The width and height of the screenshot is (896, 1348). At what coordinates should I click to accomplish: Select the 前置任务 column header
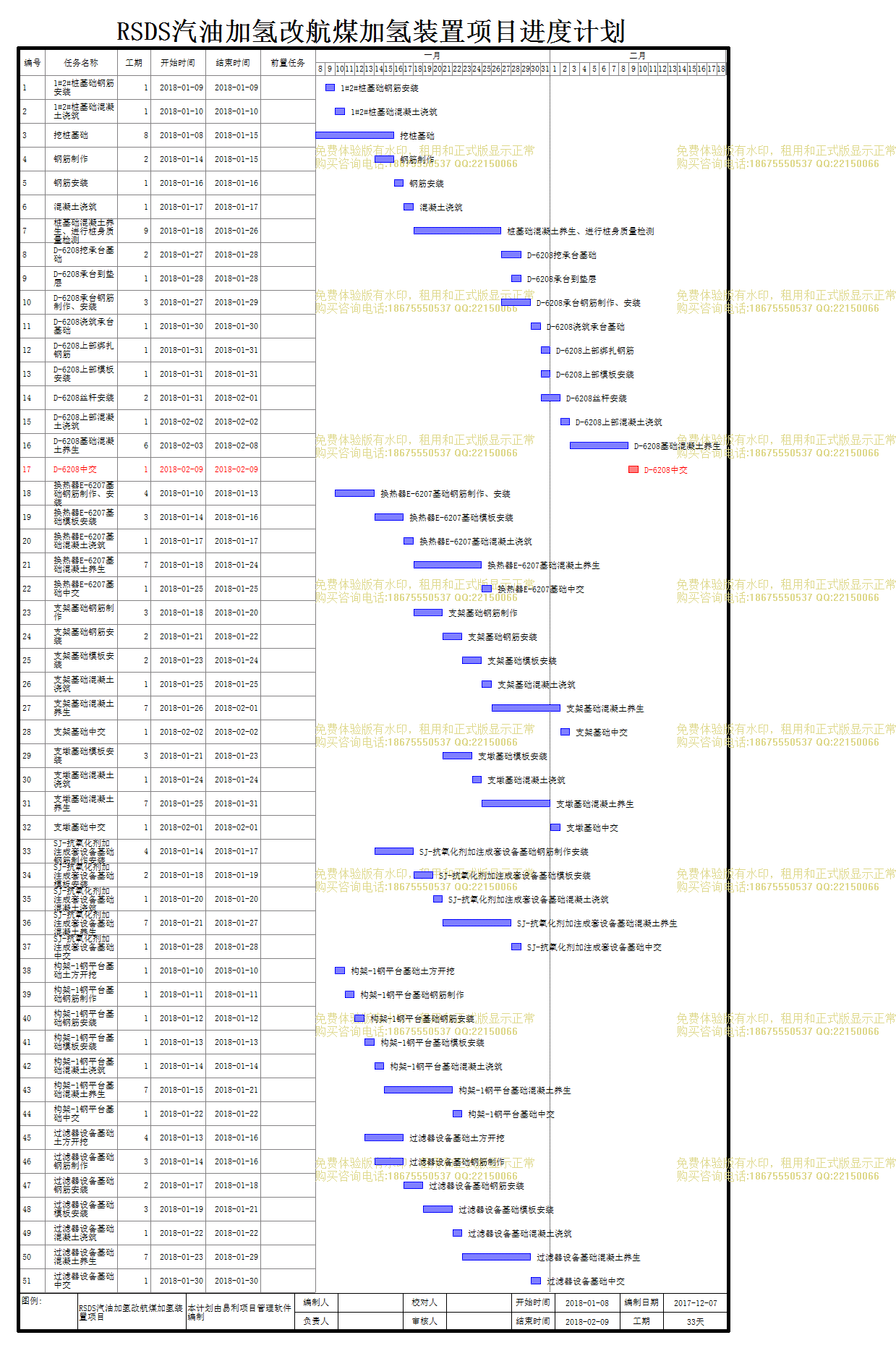pos(288,63)
